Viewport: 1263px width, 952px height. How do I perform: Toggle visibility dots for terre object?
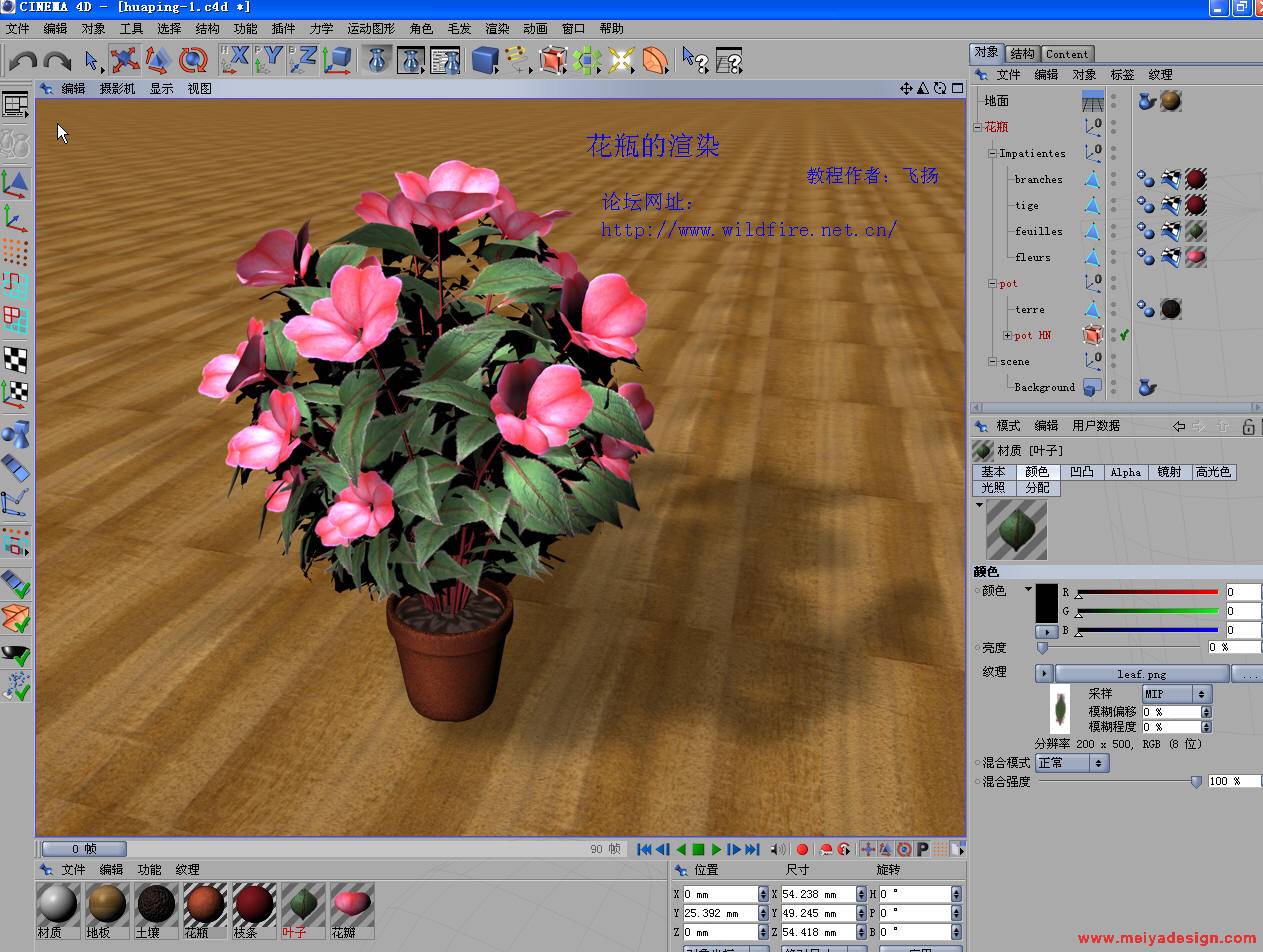click(1113, 309)
